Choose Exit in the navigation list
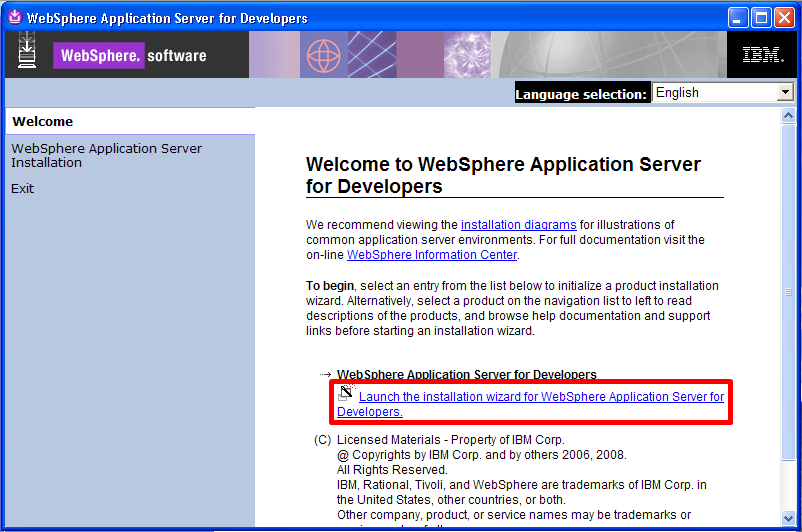Image resolution: width=802 pixels, height=532 pixels. click(x=23, y=189)
